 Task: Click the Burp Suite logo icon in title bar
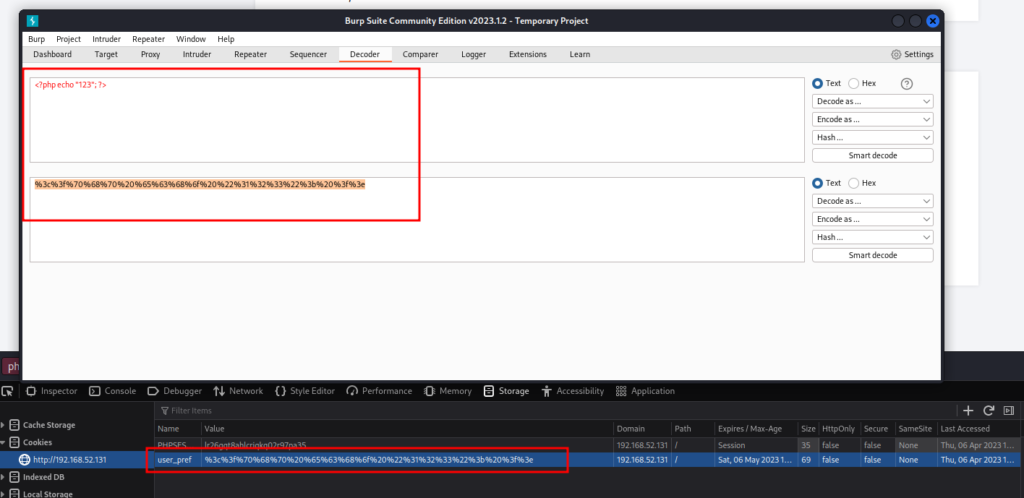(x=33, y=21)
